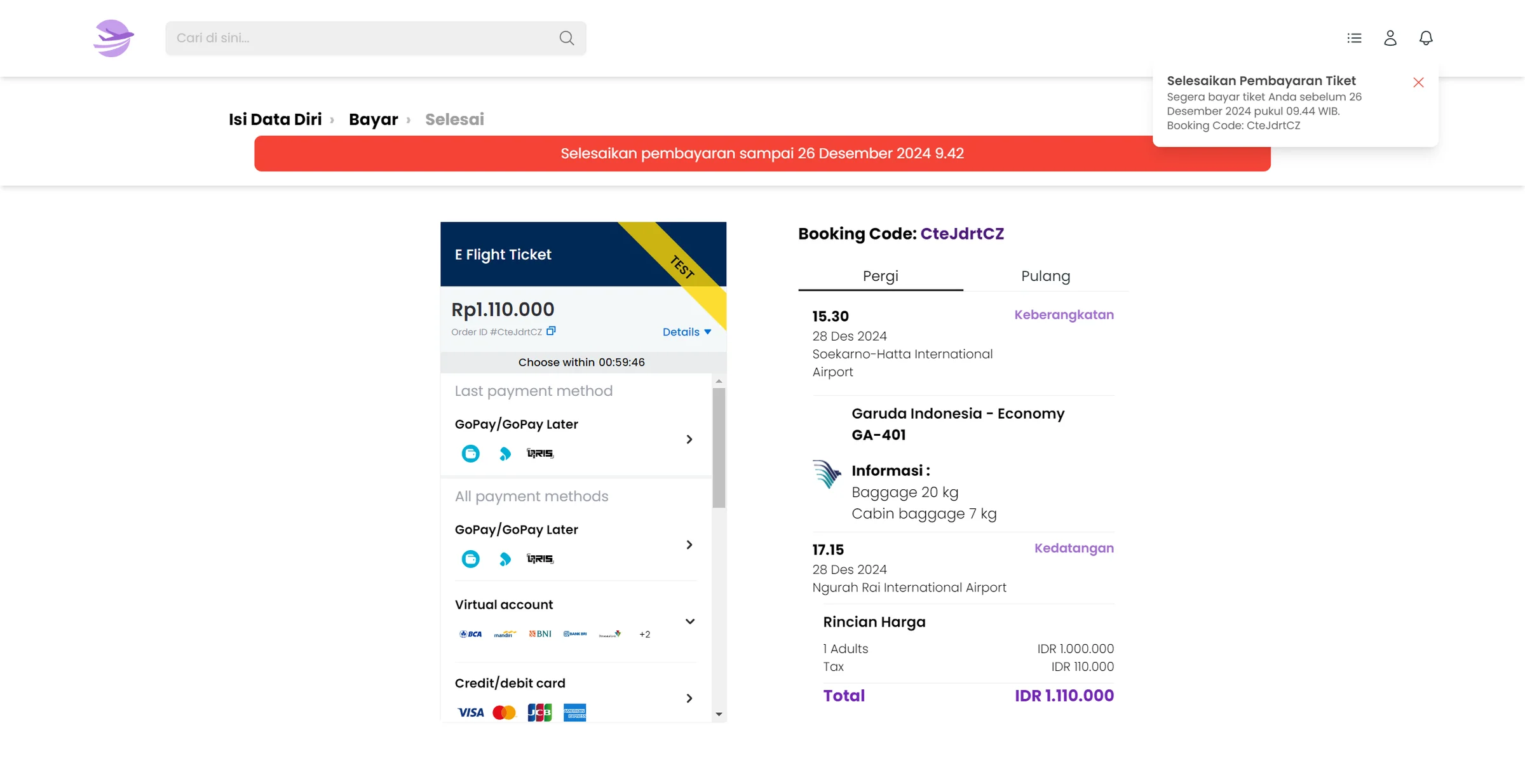The height and width of the screenshot is (784, 1525).
Task: Go to Selesai step
Action: click(454, 119)
